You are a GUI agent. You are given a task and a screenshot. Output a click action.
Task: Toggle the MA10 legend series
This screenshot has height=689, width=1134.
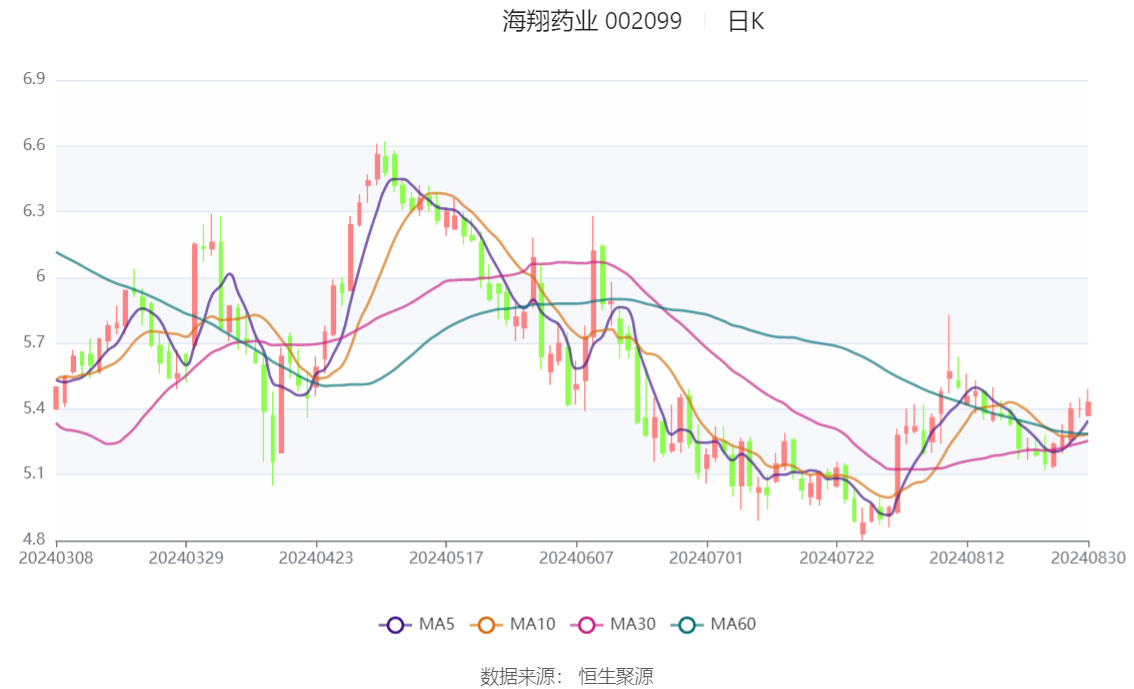click(x=513, y=625)
